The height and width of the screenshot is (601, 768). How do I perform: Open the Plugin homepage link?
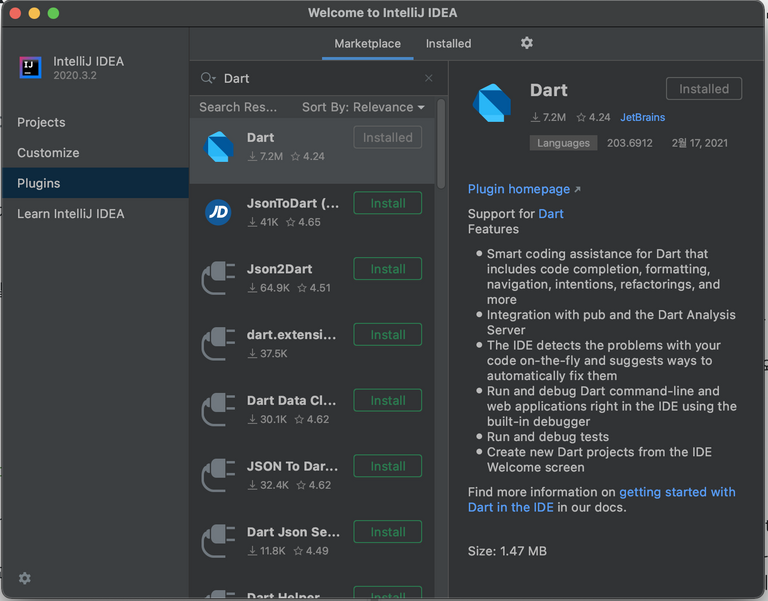pyautogui.click(x=519, y=189)
